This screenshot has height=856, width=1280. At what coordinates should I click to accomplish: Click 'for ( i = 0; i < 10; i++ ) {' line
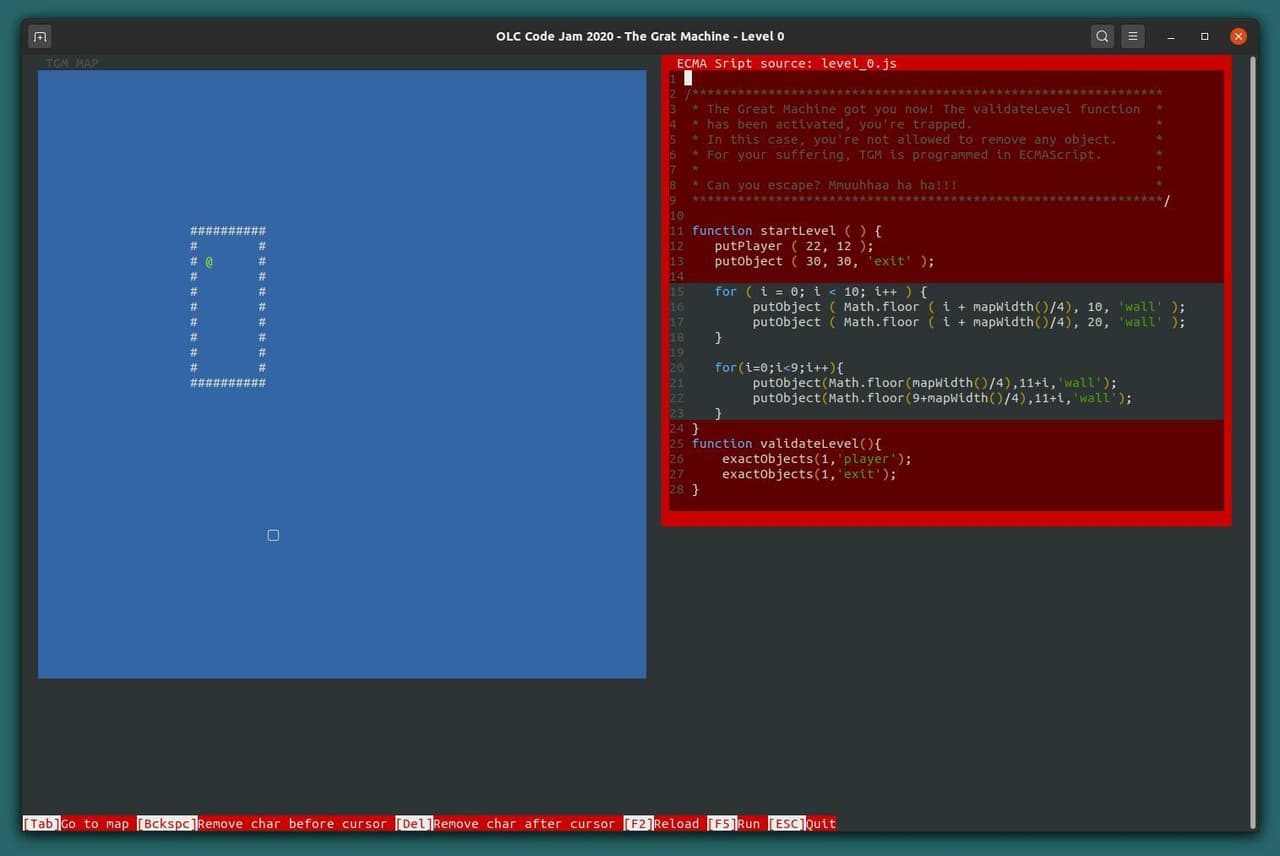pyautogui.click(x=821, y=292)
